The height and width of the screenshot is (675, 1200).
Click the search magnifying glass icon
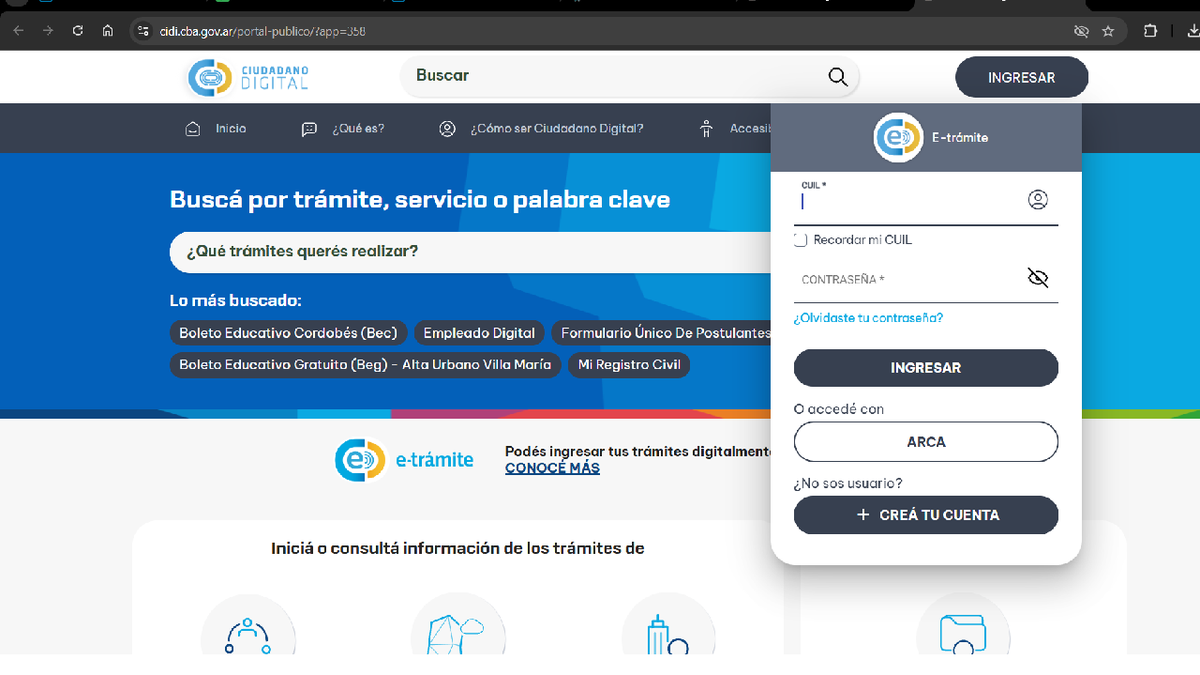[837, 77]
